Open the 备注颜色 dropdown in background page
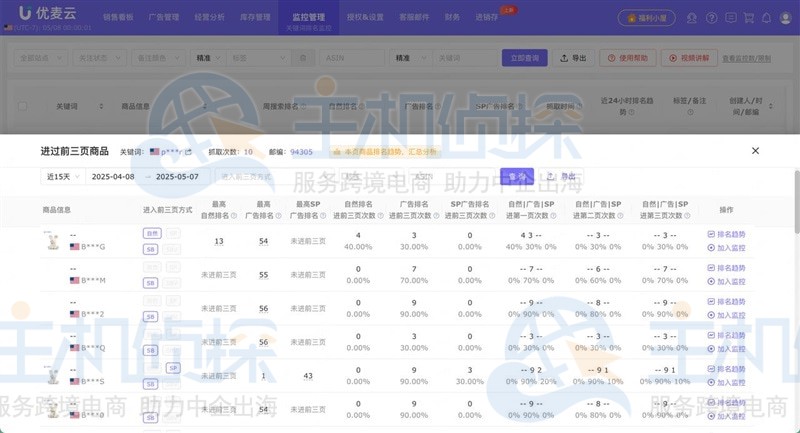 coord(158,58)
